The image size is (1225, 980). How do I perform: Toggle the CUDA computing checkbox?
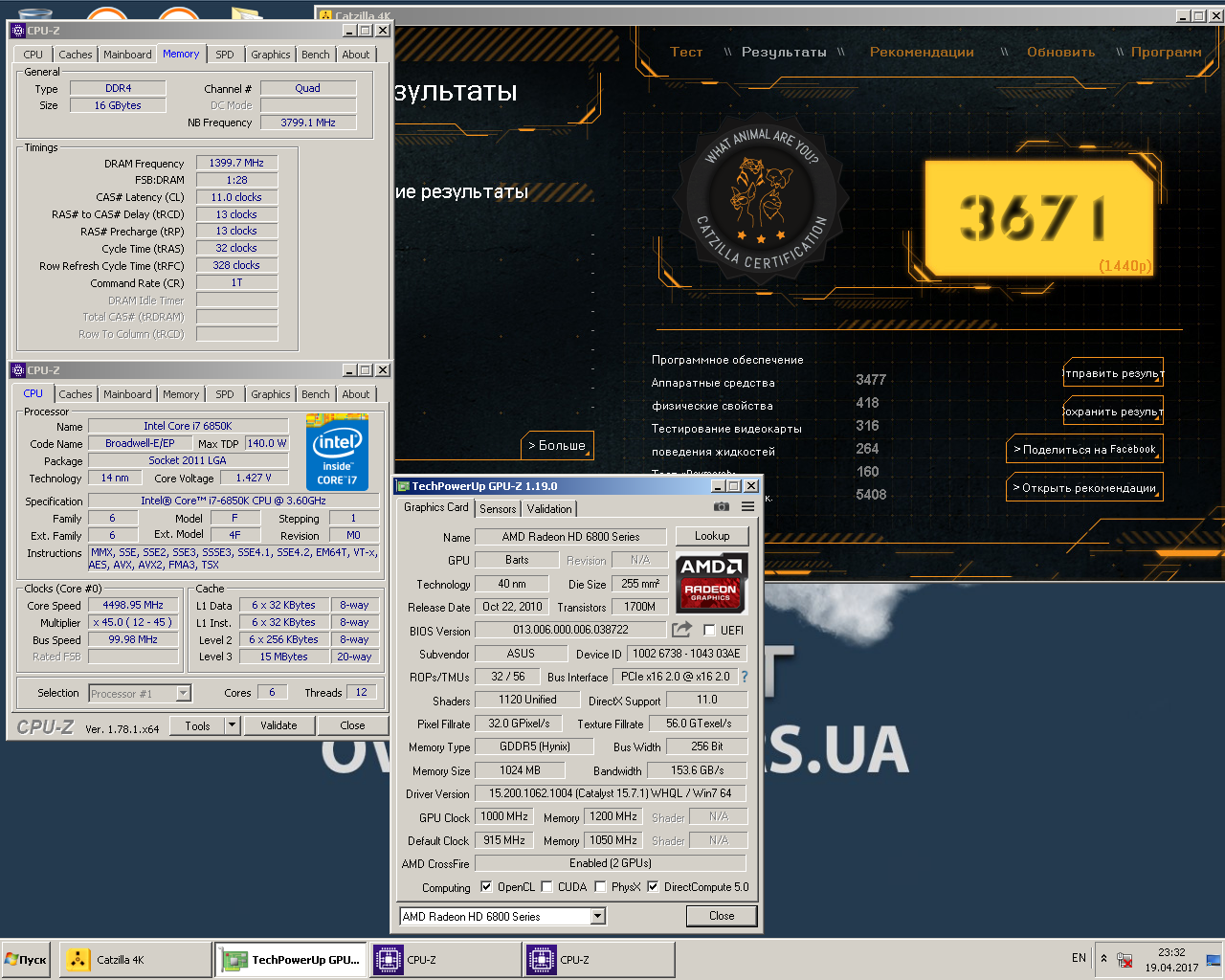tap(546, 886)
